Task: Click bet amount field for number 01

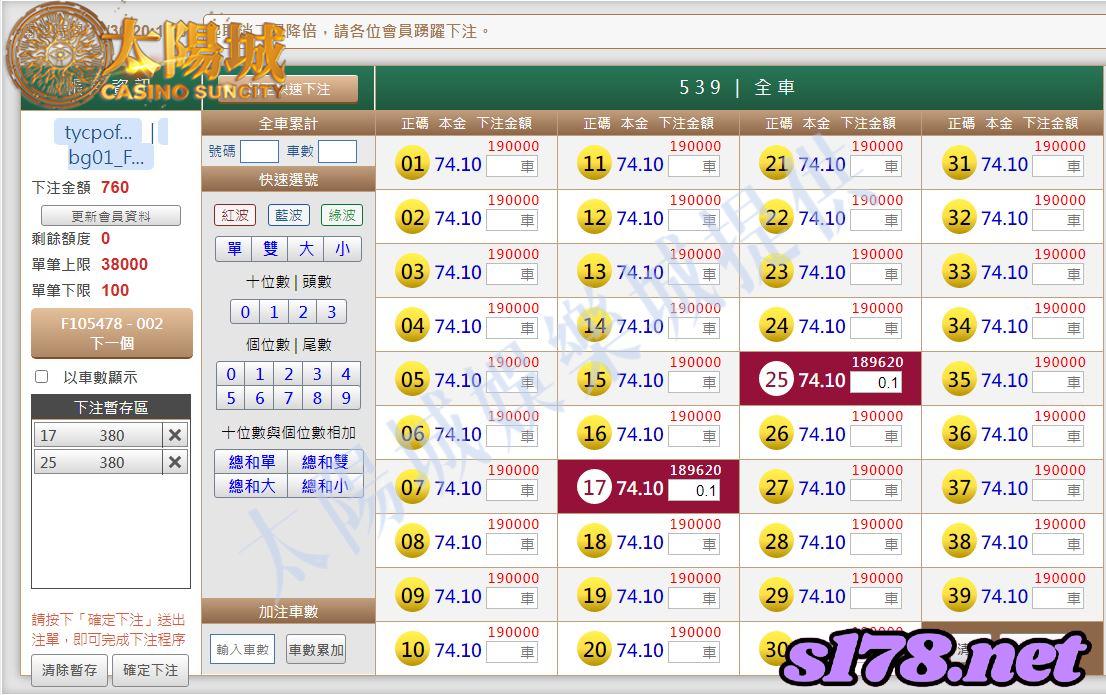Action: coord(512,167)
